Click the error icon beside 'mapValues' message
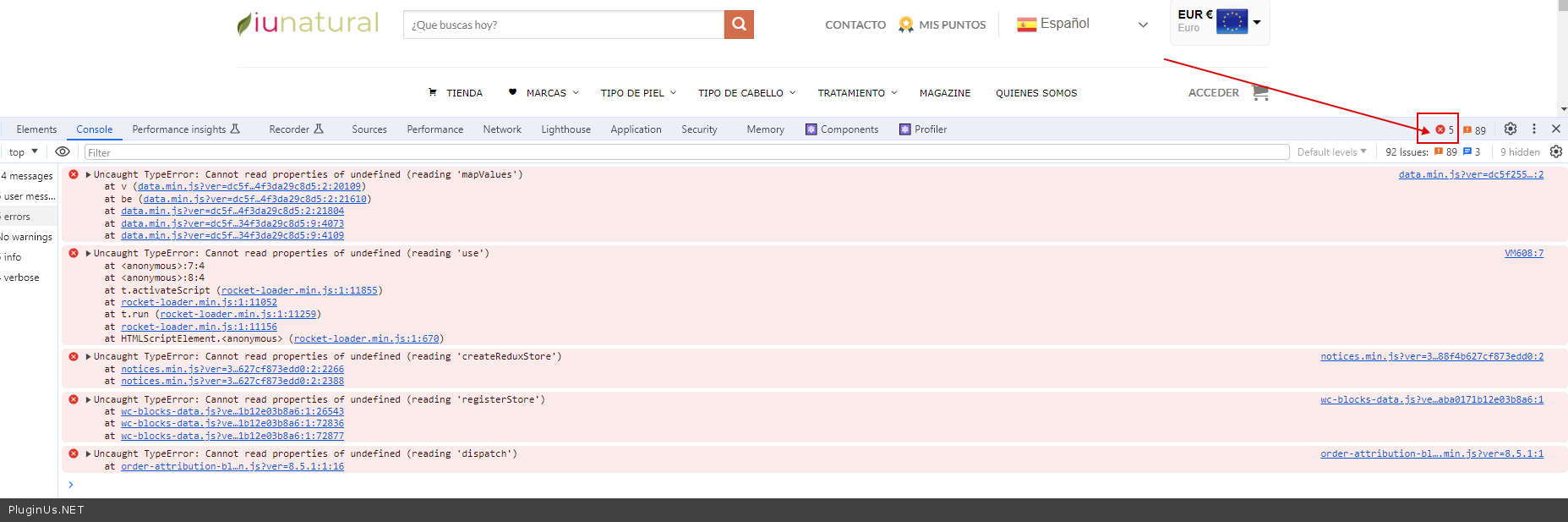Viewport: 1568px width, 522px height. click(x=74, y=174)
